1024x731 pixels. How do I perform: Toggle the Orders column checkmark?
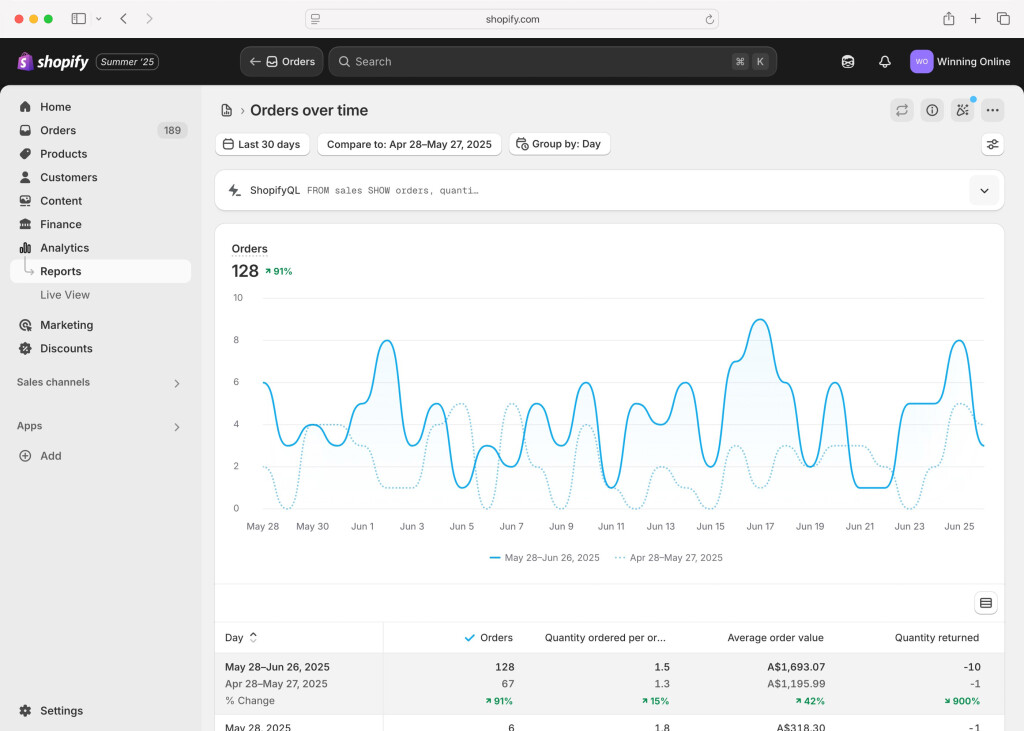pos(470,638)
